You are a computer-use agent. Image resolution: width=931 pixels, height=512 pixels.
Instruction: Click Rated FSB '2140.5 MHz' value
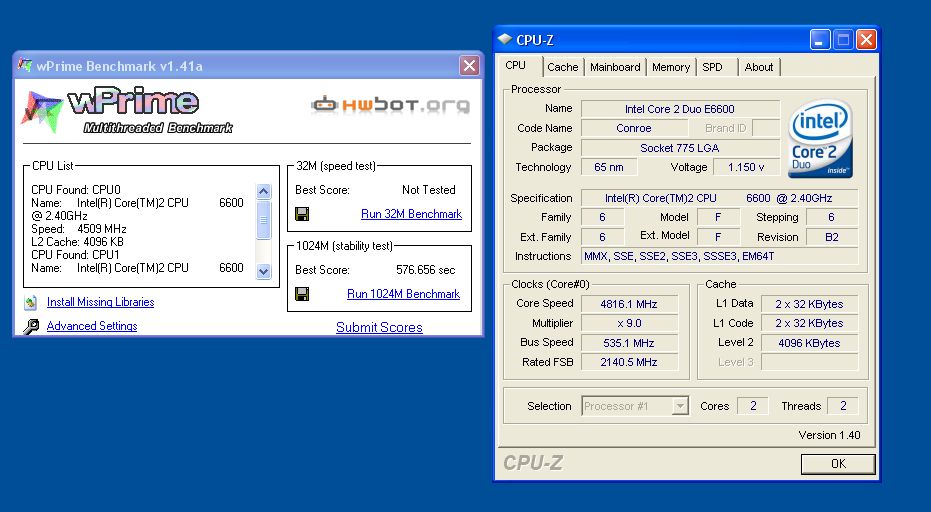[629, 362]
